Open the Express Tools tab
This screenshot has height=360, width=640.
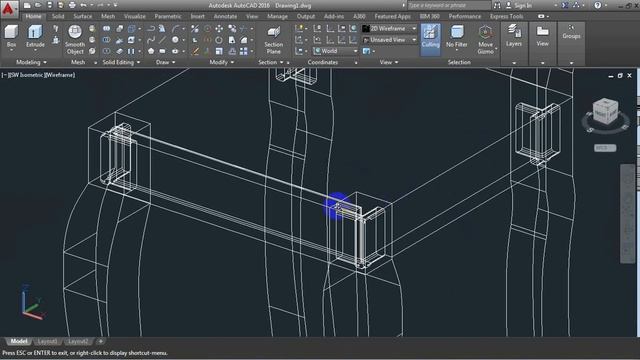coord(507,16)
